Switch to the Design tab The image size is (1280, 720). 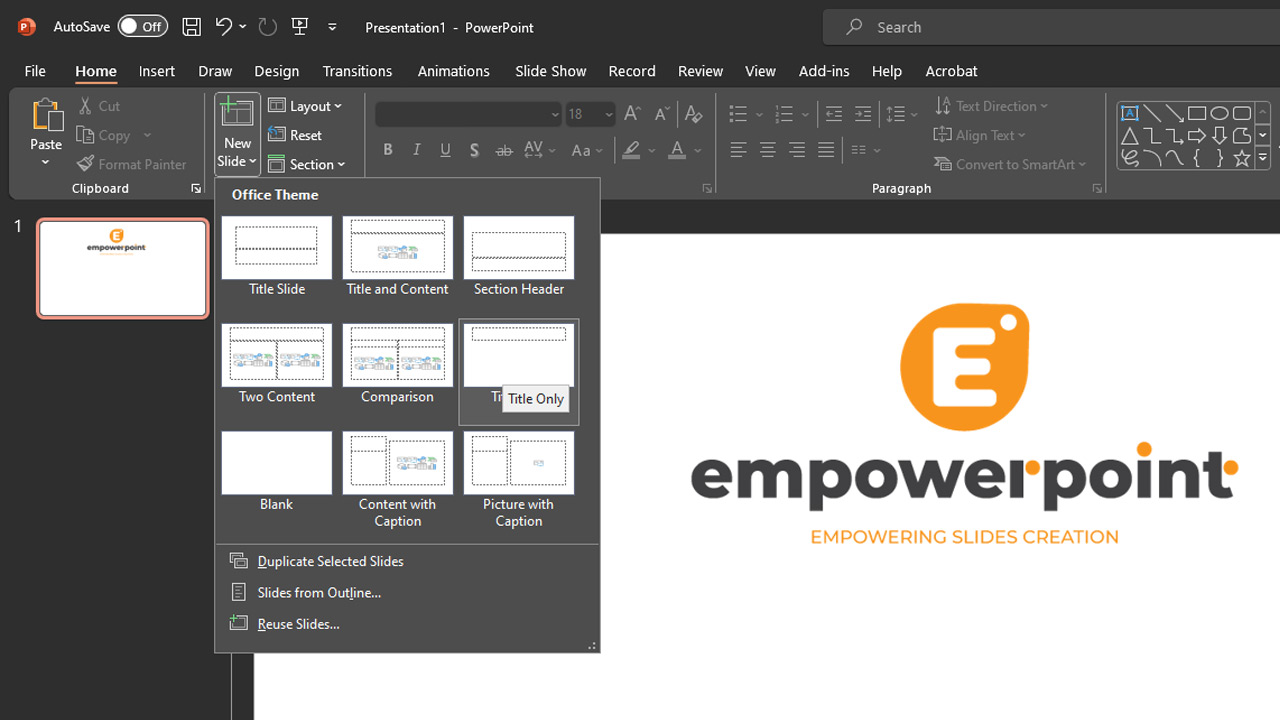tap(277, 71)
